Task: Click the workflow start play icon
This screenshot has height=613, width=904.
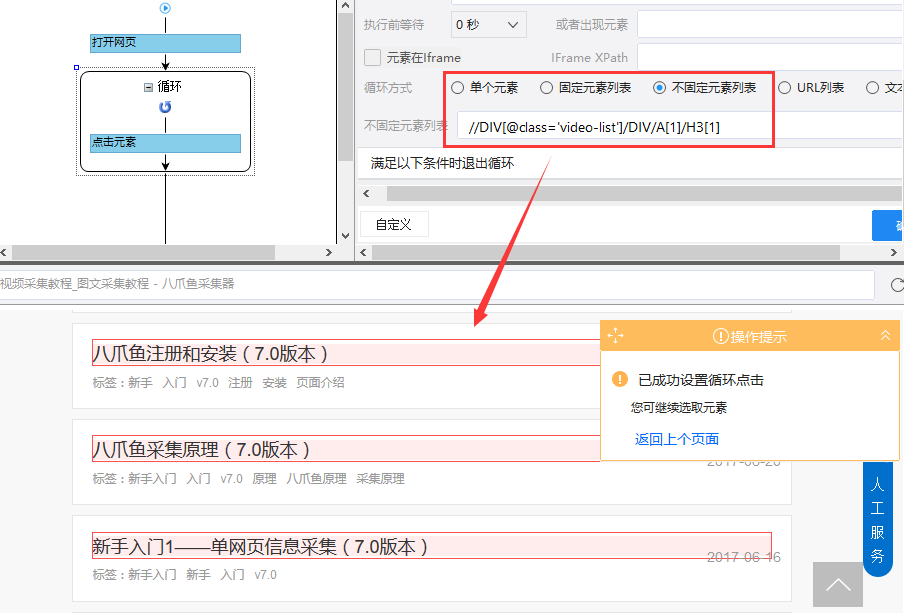Action: tap(165, 8)
